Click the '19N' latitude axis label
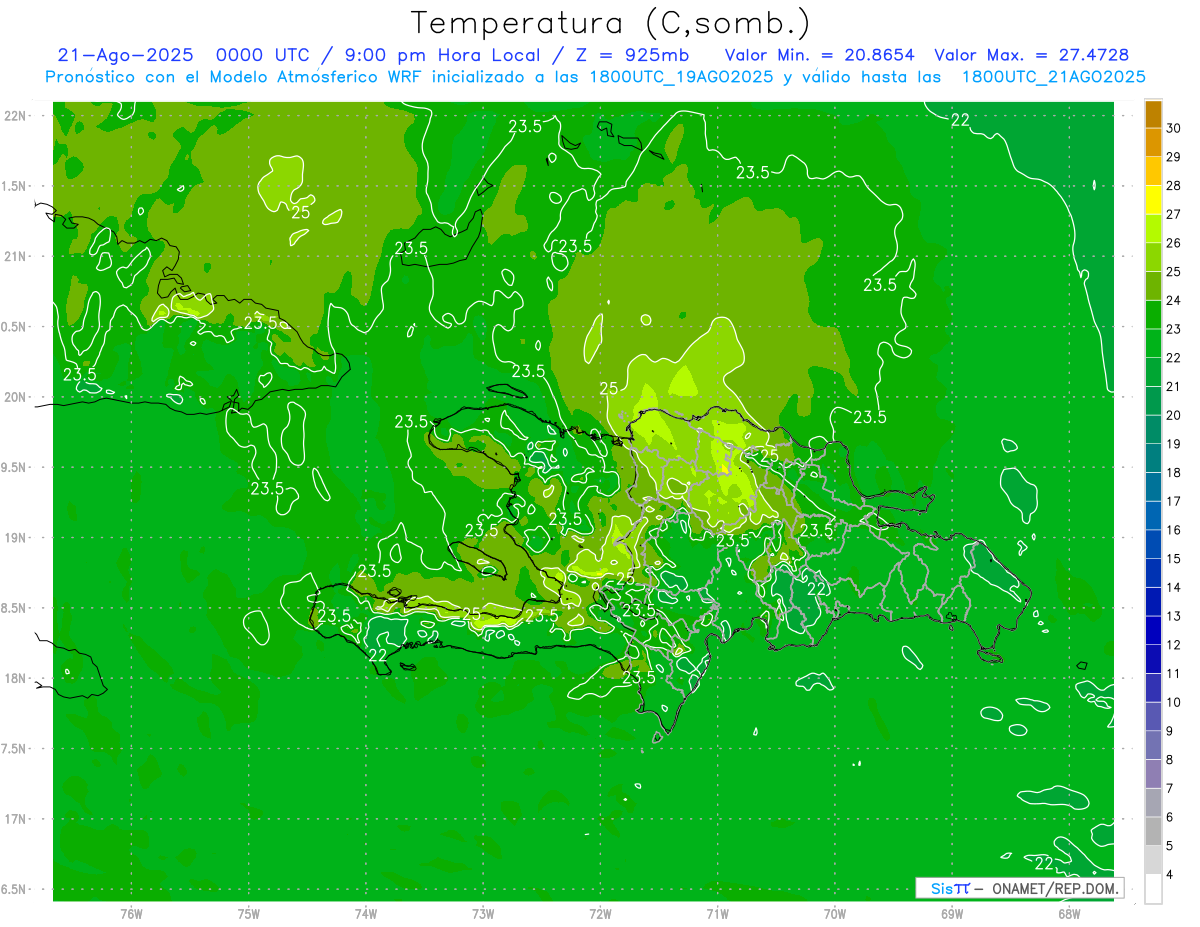The height and width of the screenshot is (927, 1200). coord(15,538)
